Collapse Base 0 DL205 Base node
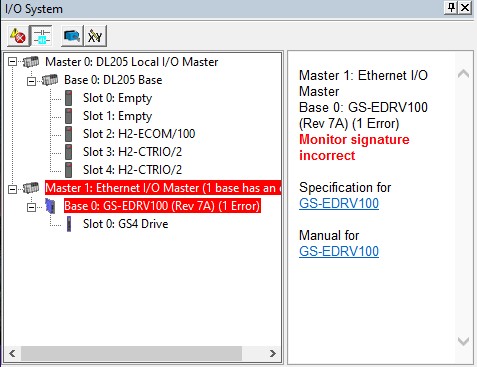The width and height of the screenshot is (477, 367). [x=31, y=81]
